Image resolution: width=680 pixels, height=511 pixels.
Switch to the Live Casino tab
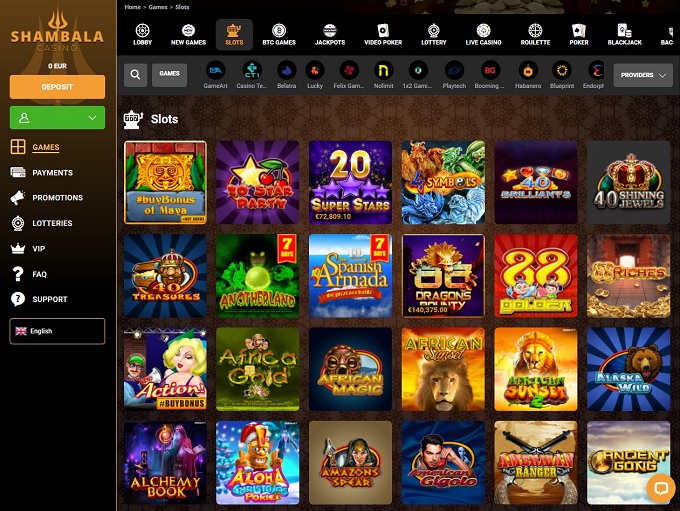(483, 35)
